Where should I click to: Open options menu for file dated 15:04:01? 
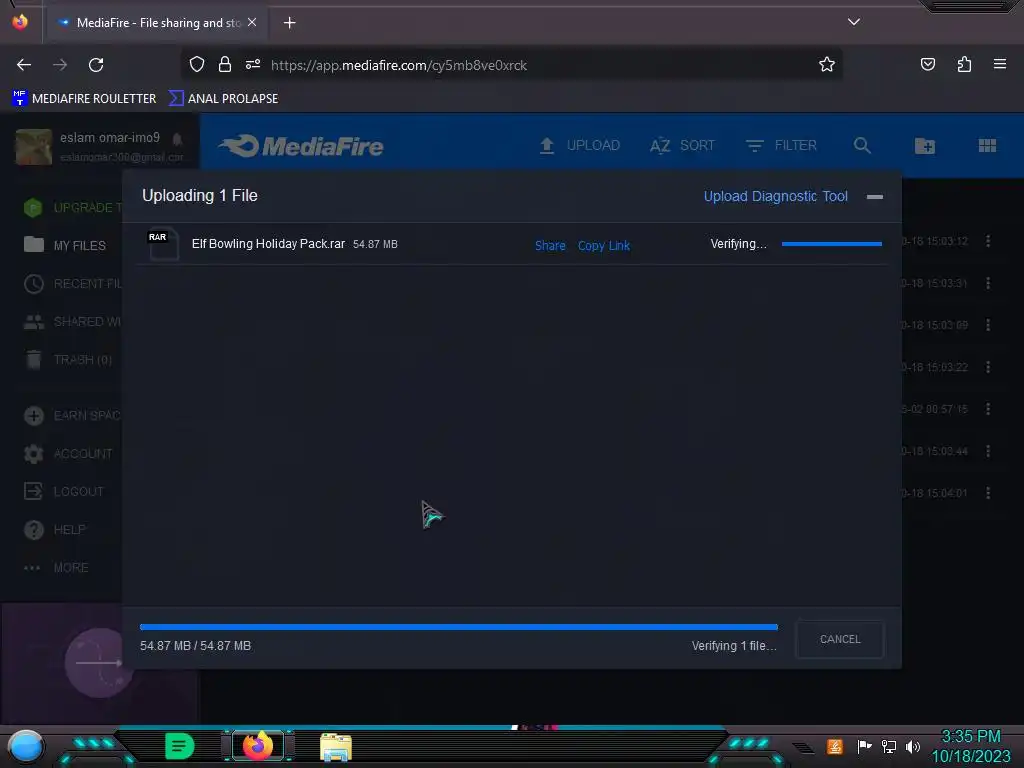coord(987,492)
